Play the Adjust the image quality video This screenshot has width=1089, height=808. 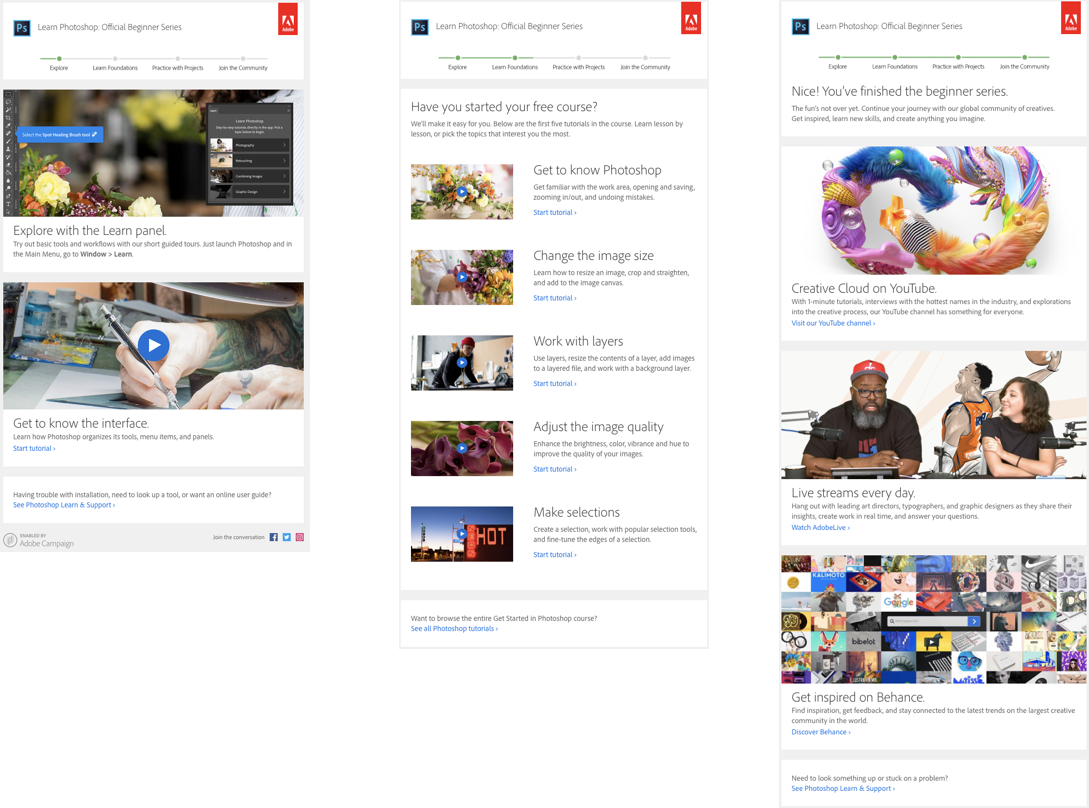462,448
